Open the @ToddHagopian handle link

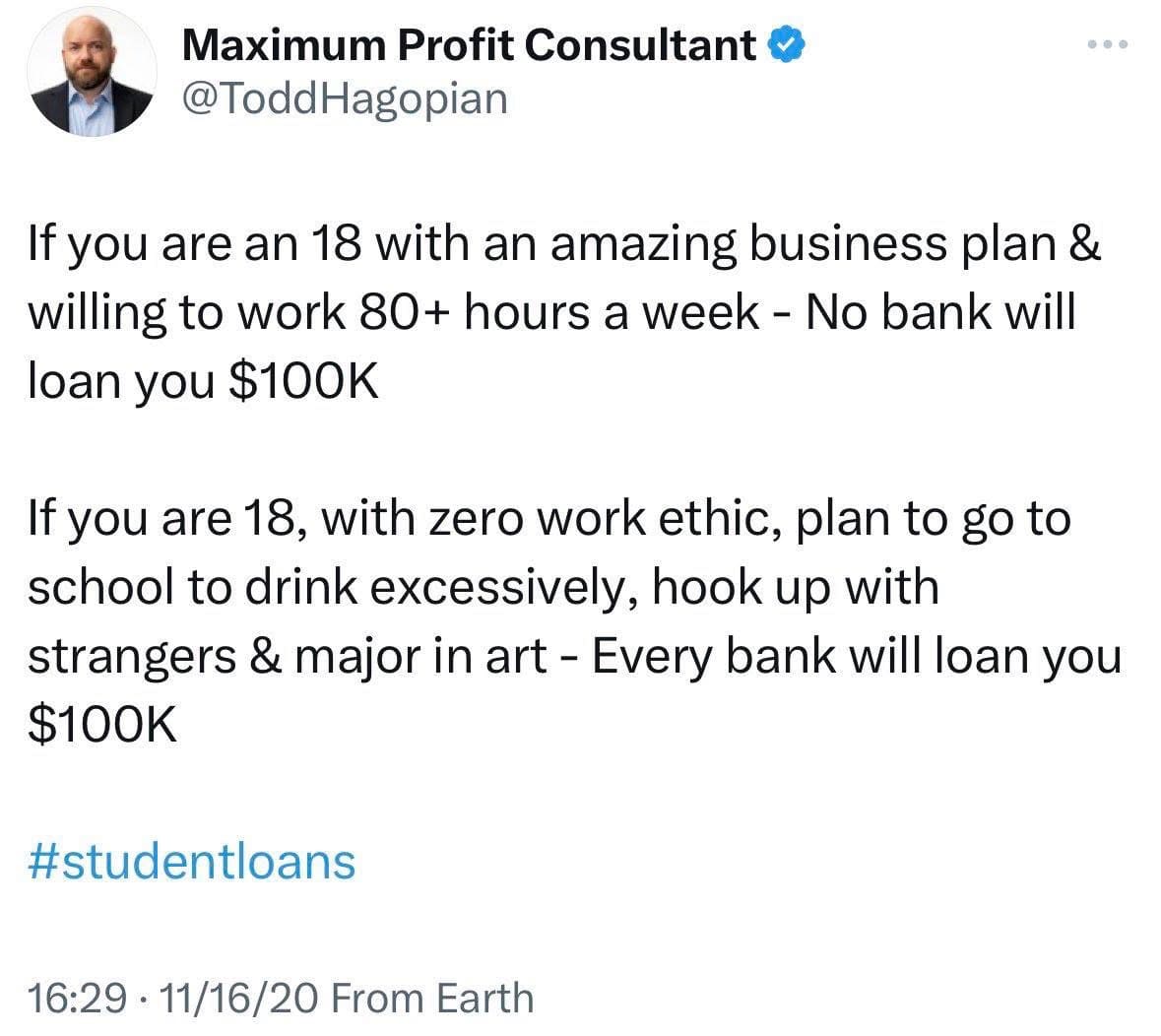(x=345, y=99)
